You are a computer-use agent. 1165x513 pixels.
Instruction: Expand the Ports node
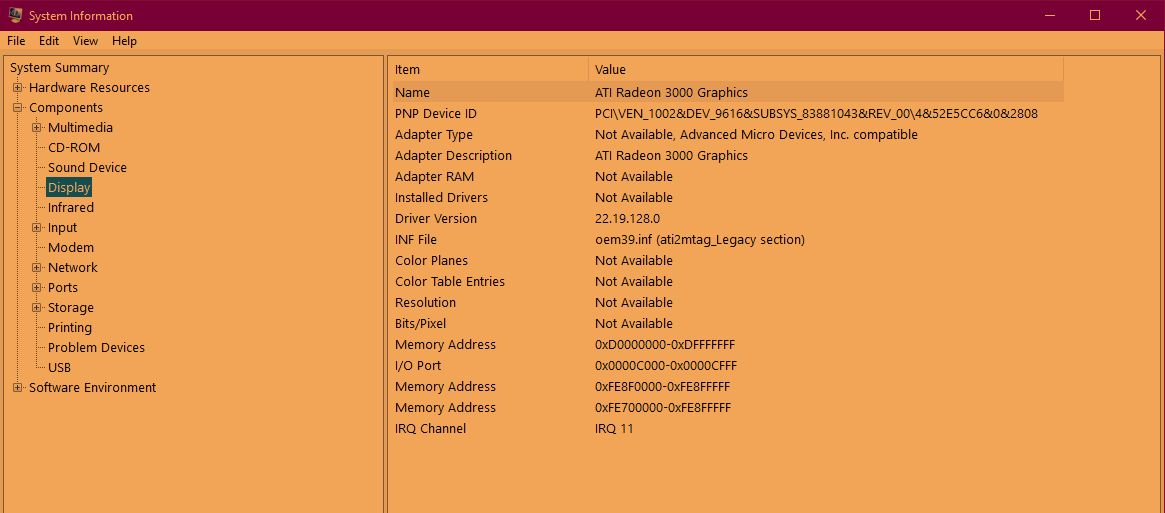pyautogui.click(x=36, y=288)
